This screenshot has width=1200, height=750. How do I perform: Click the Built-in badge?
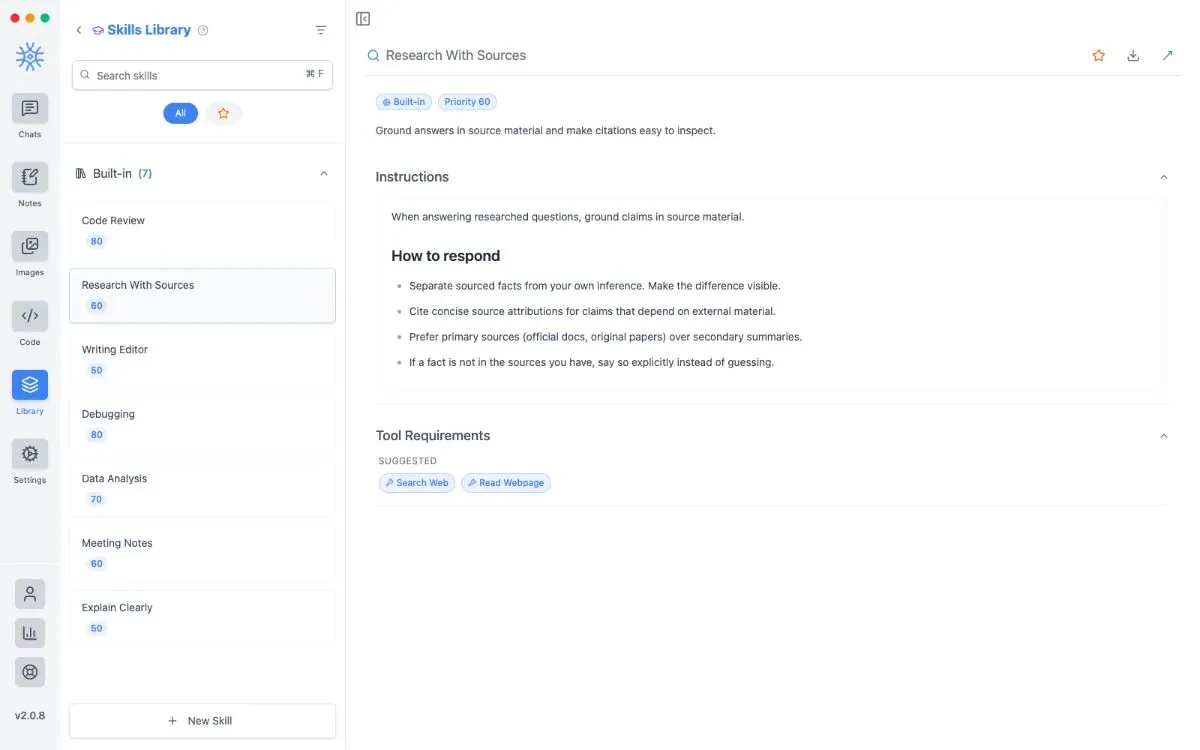tap(404, 102)
